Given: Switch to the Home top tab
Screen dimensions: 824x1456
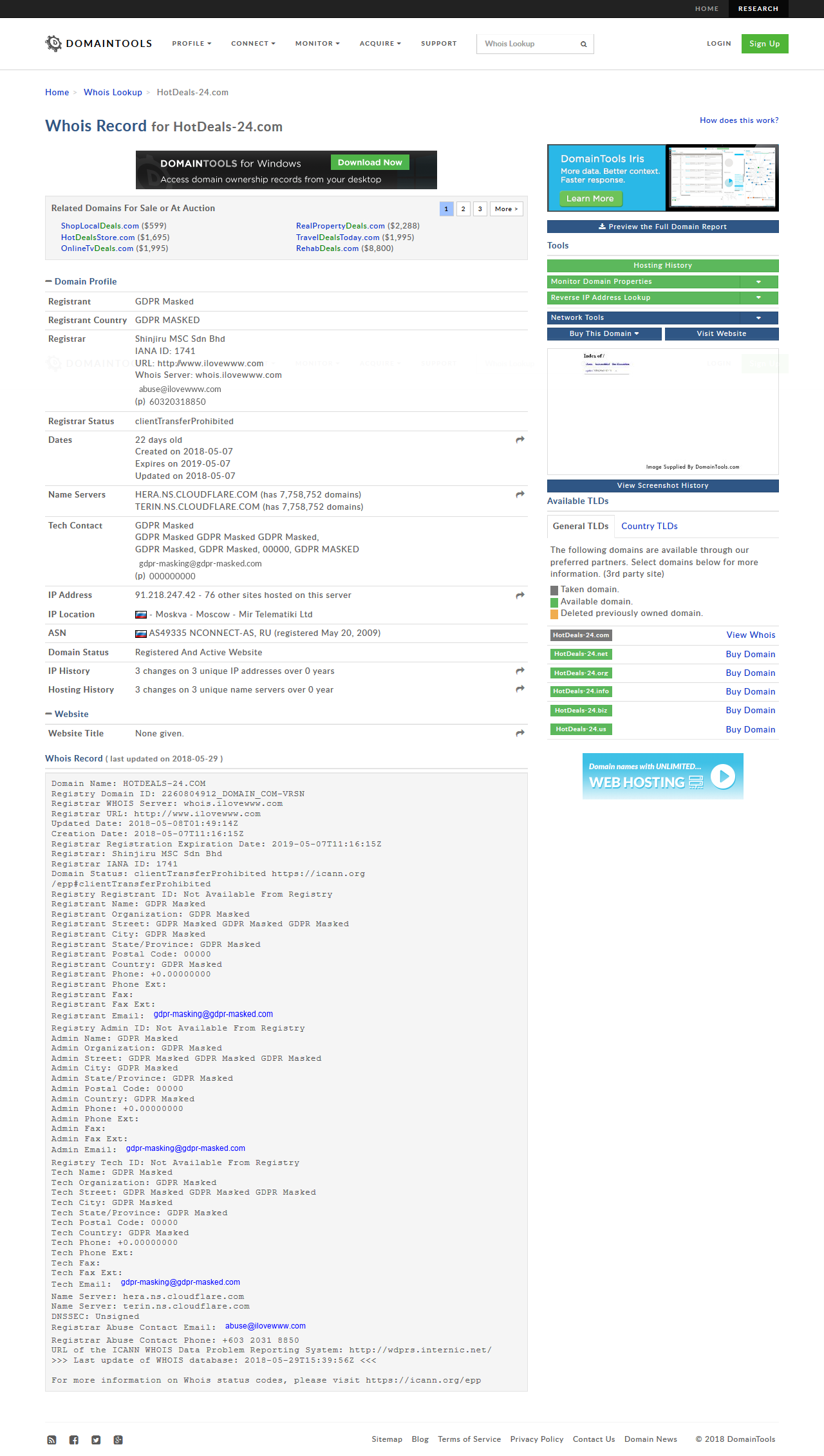Looking at the screenshot, I should [x=707, y=9].
